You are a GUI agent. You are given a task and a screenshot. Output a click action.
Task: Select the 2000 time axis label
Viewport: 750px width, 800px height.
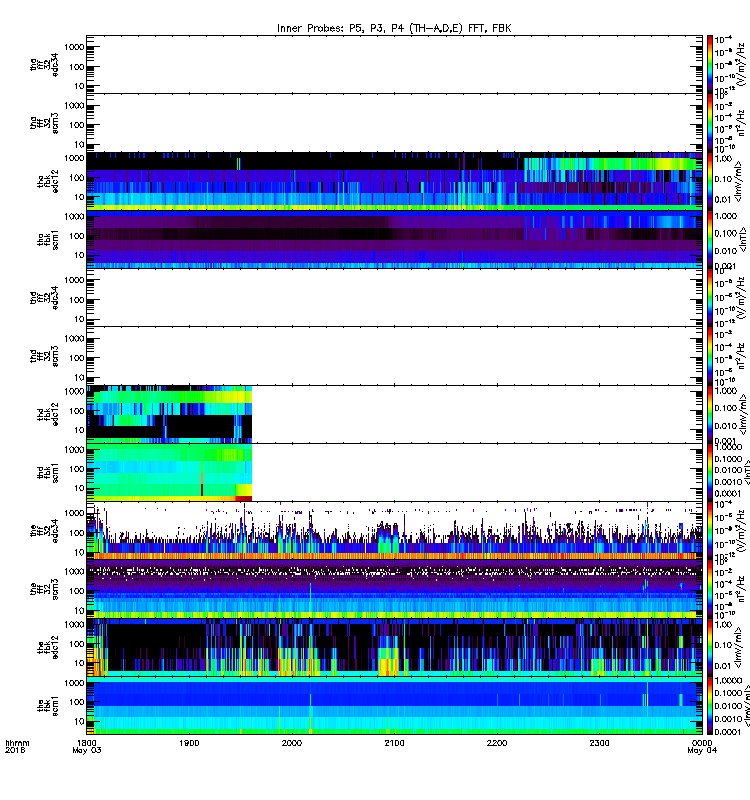click(x=292, y=743)
